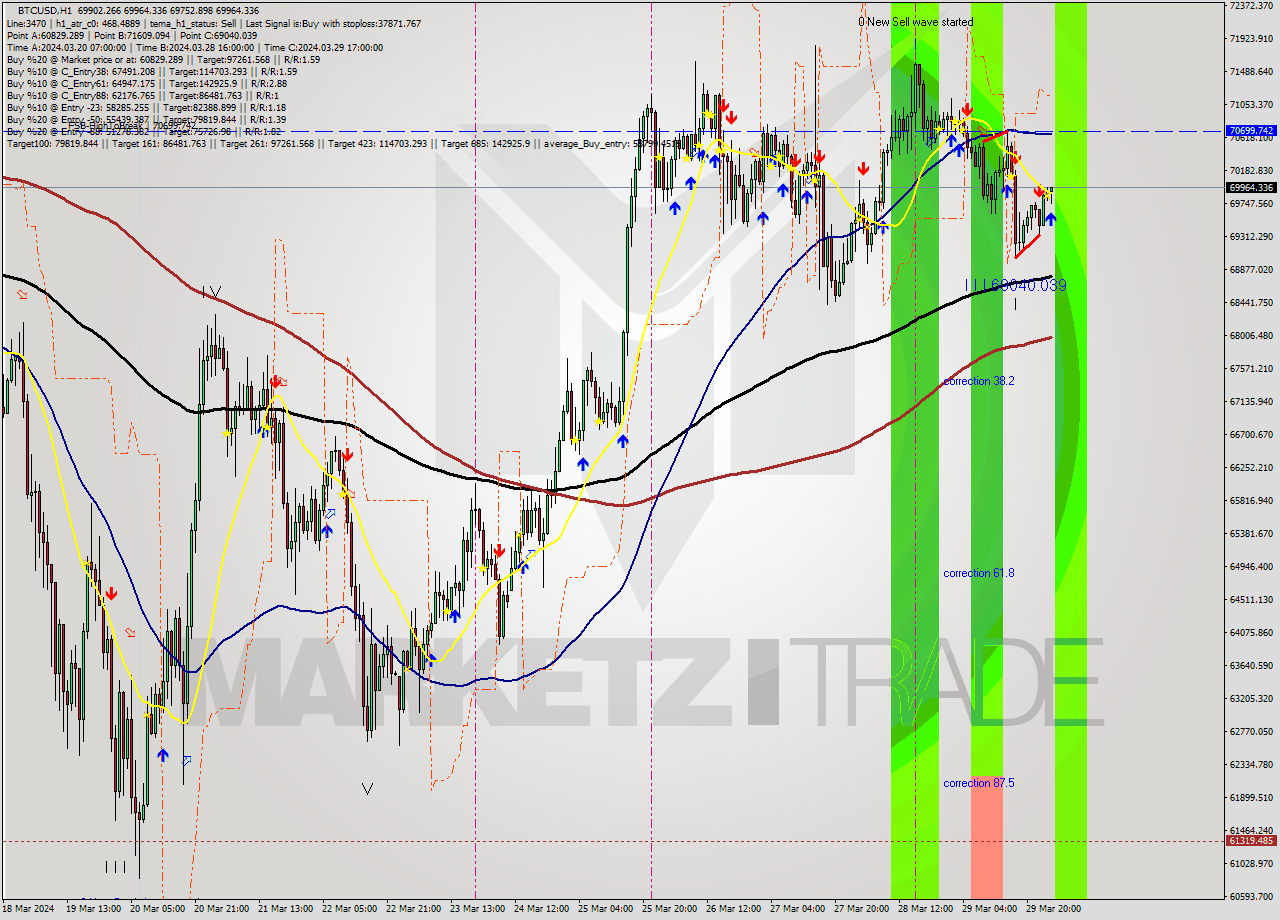Image resolution: width=1280 pixels, height=920 pixels.
Task: Select the 'correction 87.5' label
Action: (x=979, y=783)
